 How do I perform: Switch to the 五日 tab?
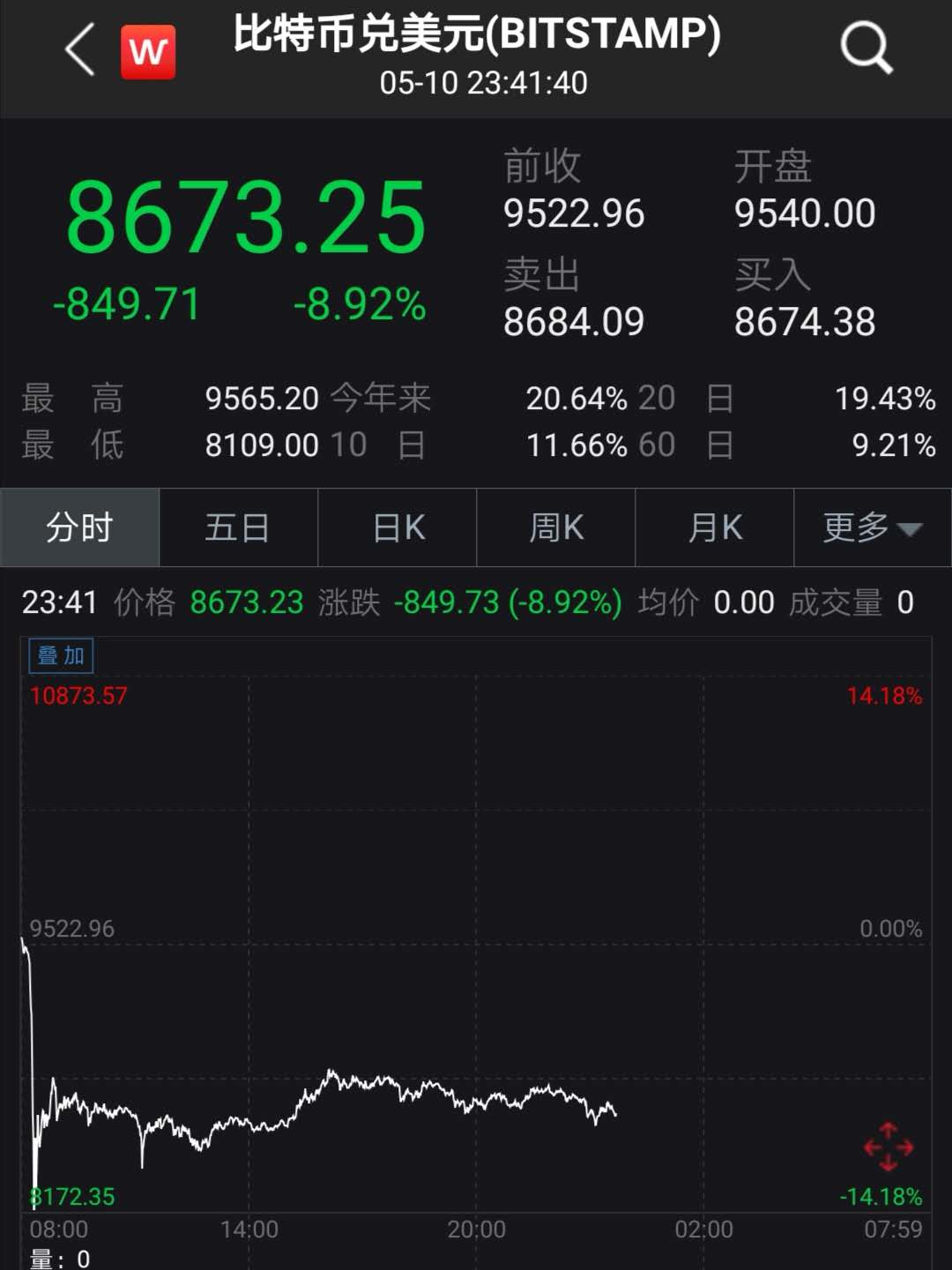(x=238, y=527)
